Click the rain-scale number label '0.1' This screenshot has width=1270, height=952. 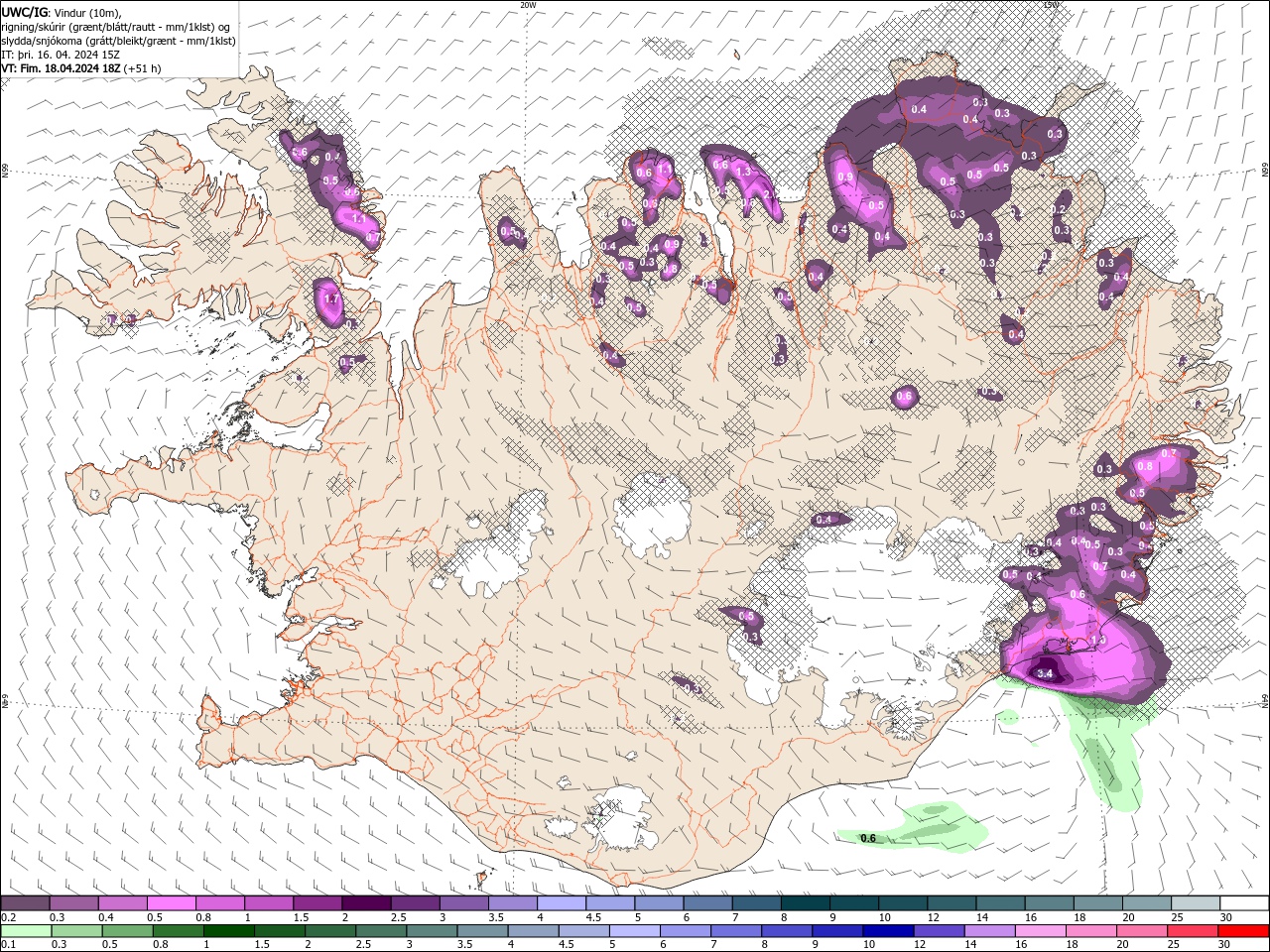(x=9, y=945)
